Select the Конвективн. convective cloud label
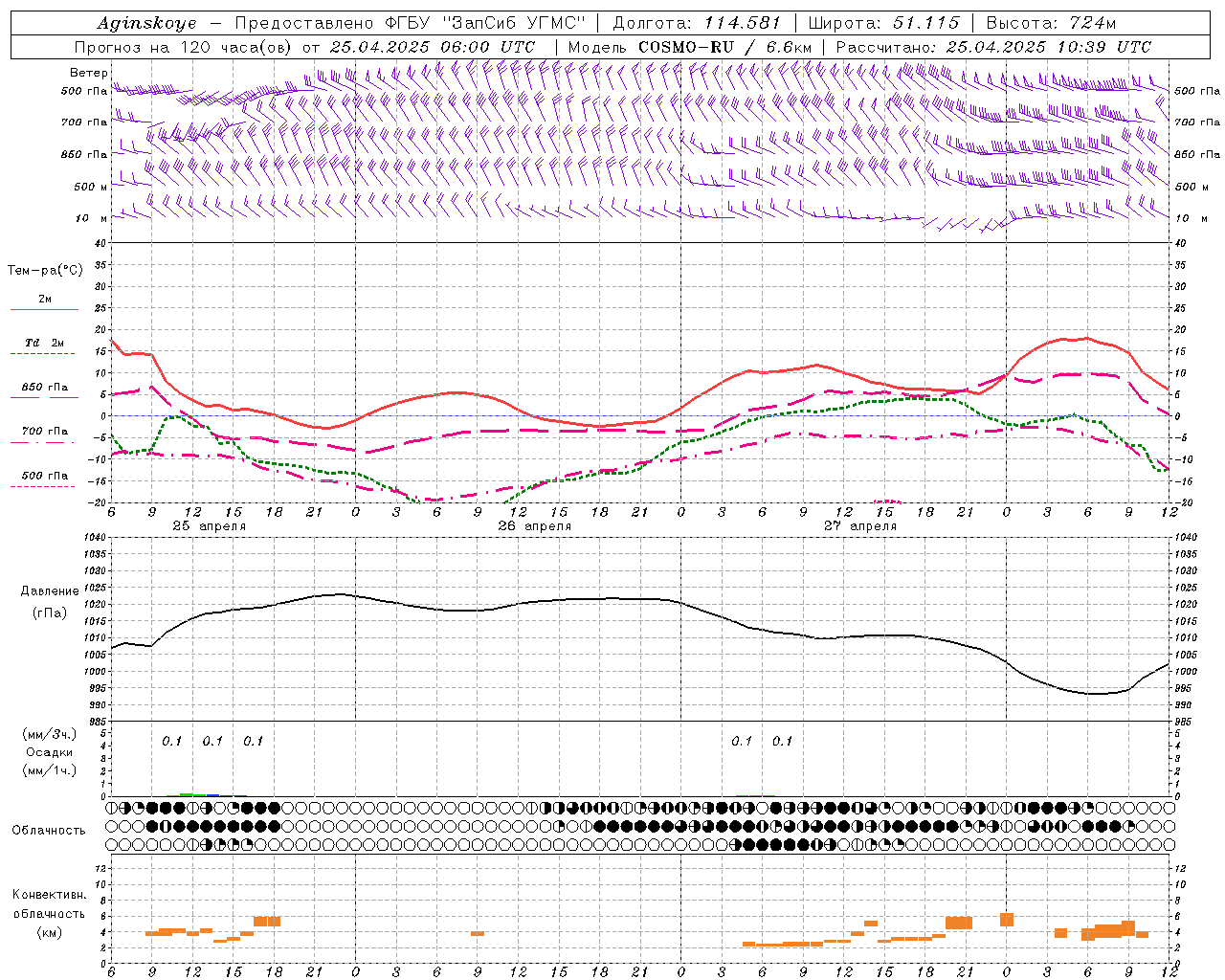This screenshot has height=980, width=1225. click(49, 896)
